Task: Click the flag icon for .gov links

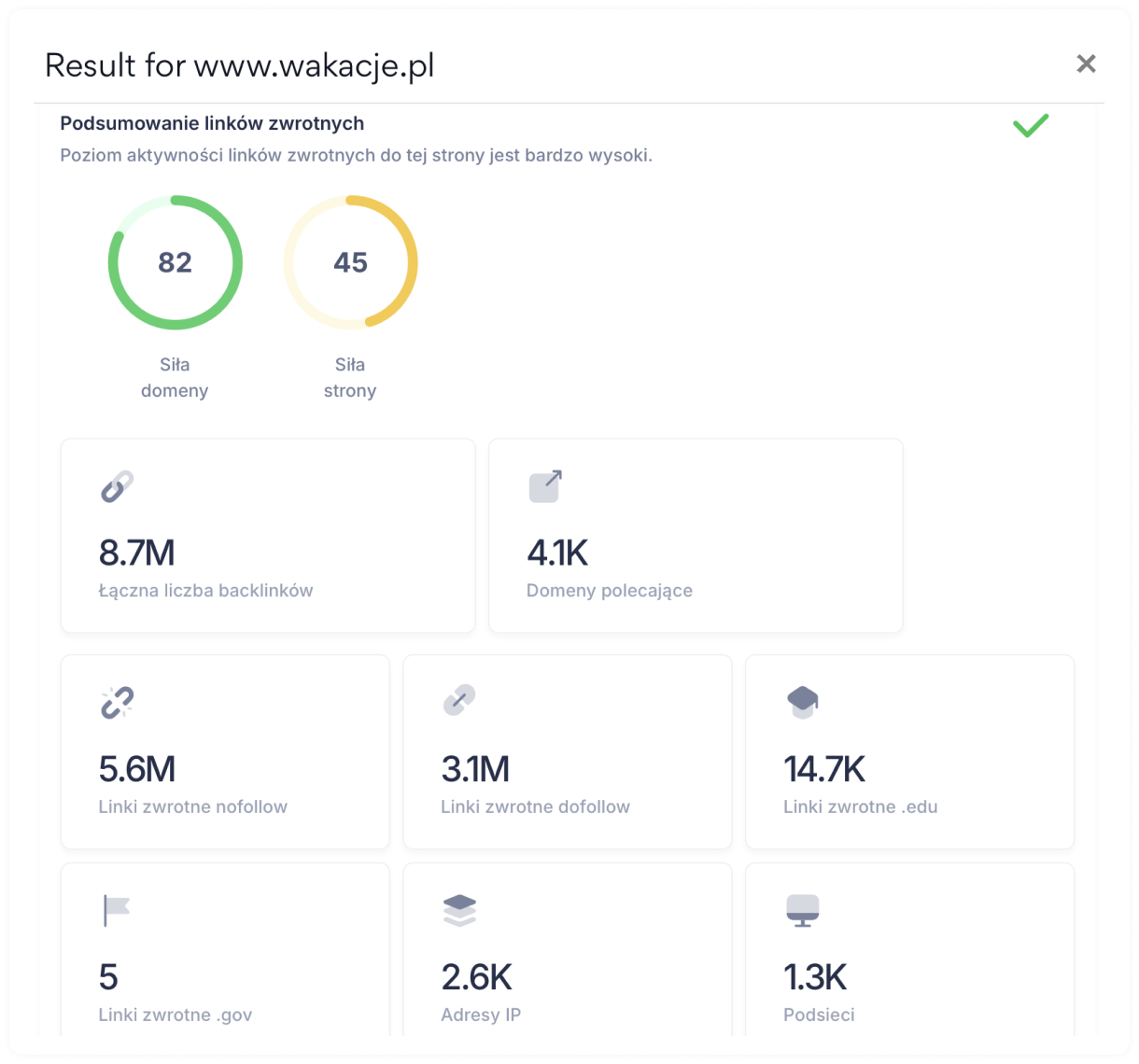Action: click(117, 910)
